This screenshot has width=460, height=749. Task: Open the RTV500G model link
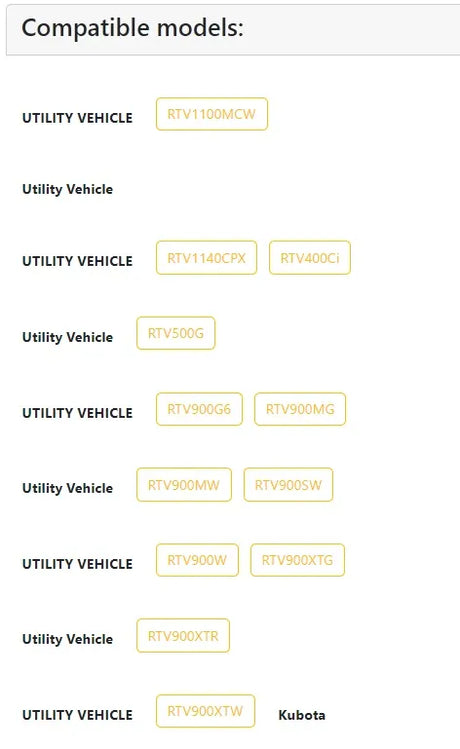[x=176, y=333]
